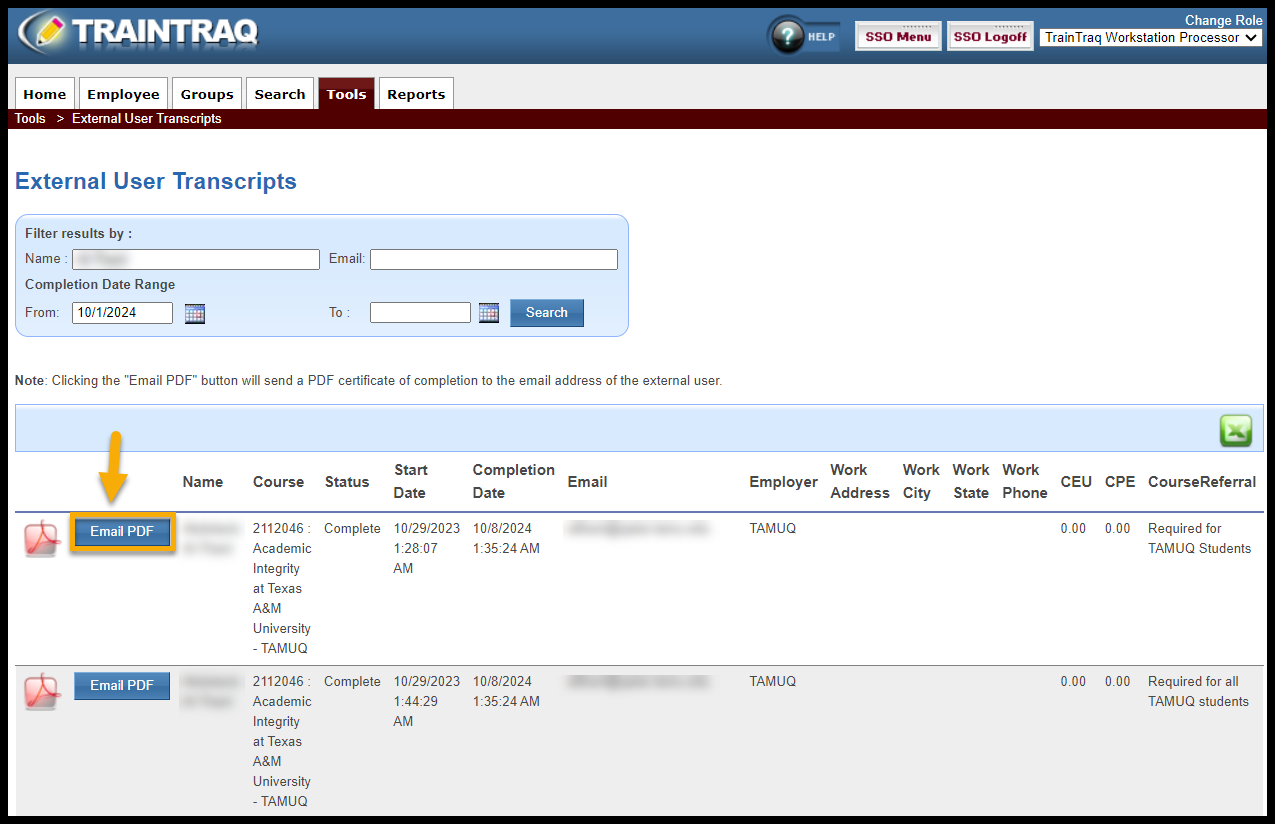
Task: Click the Excel export icon
Action: (1235, 431)
